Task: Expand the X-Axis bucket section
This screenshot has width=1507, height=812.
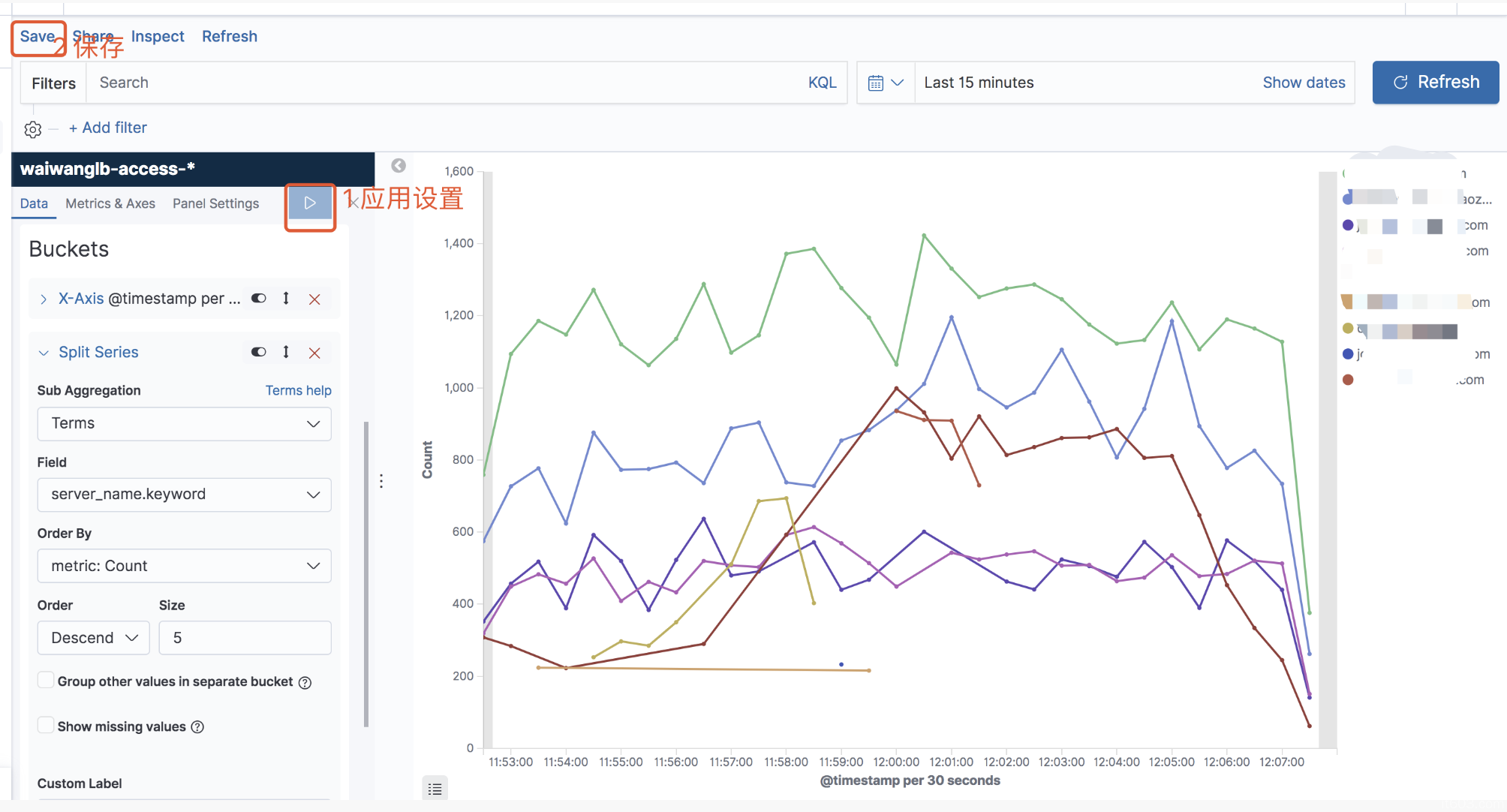Action: click(x=44, y=299)
